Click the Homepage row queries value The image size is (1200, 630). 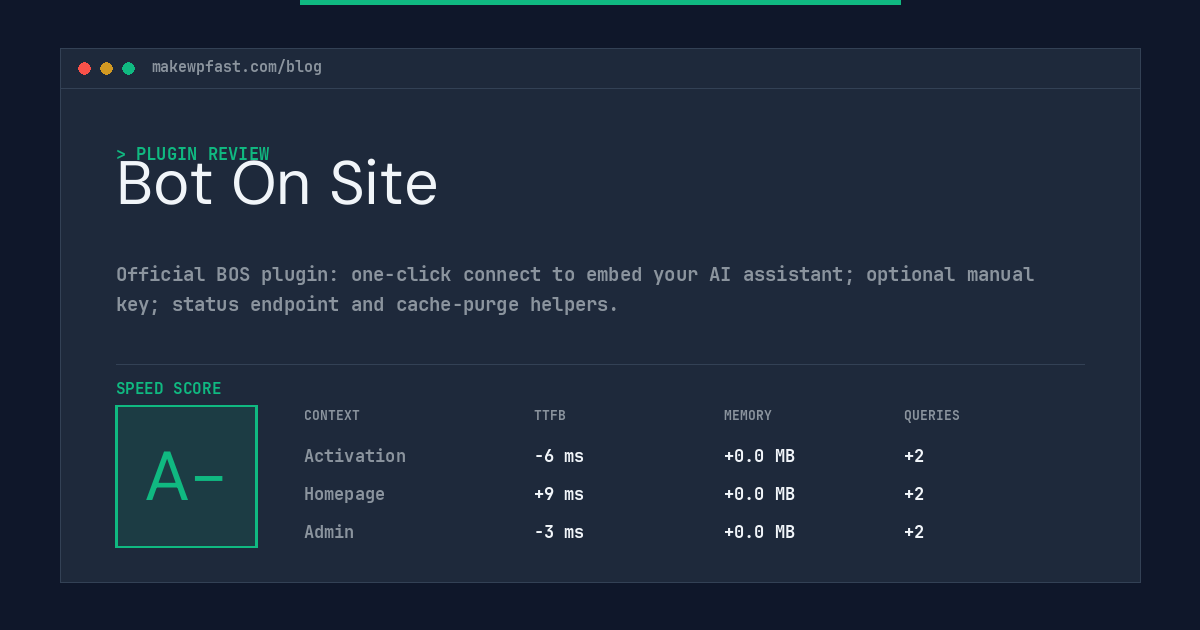point(914,494)
